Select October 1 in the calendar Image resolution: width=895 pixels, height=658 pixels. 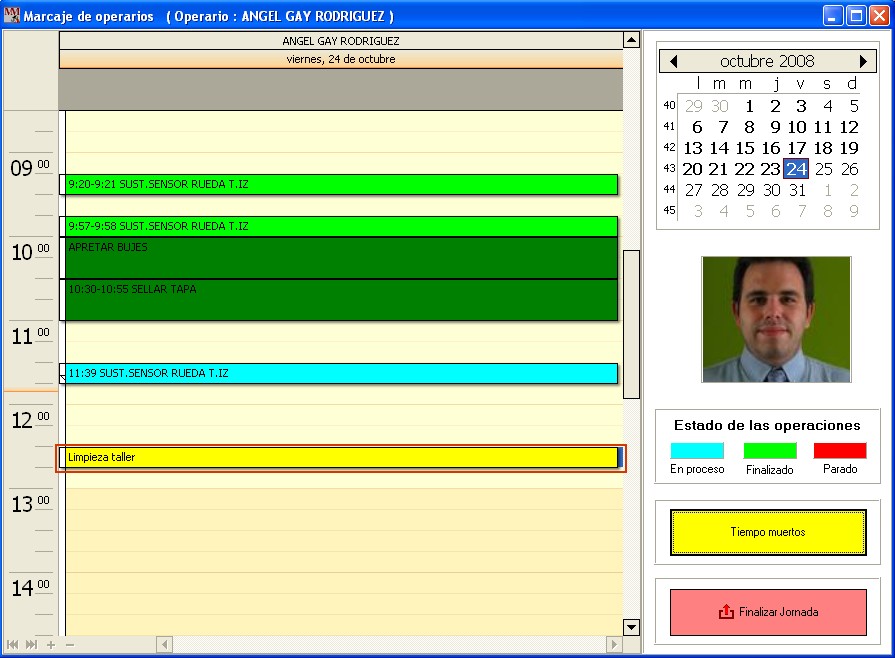(x=749, y=106)
